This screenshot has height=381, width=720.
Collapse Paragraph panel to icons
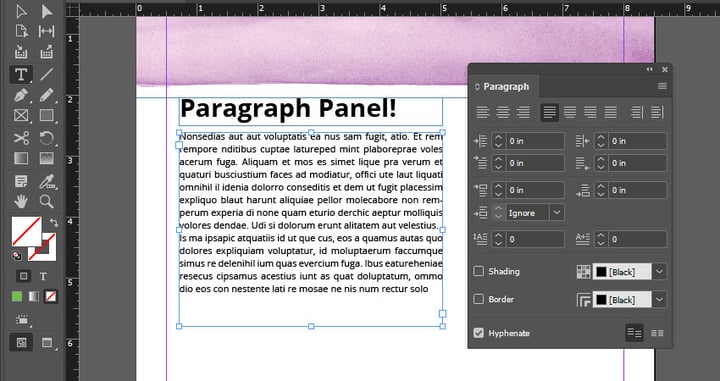coord(649,69)
